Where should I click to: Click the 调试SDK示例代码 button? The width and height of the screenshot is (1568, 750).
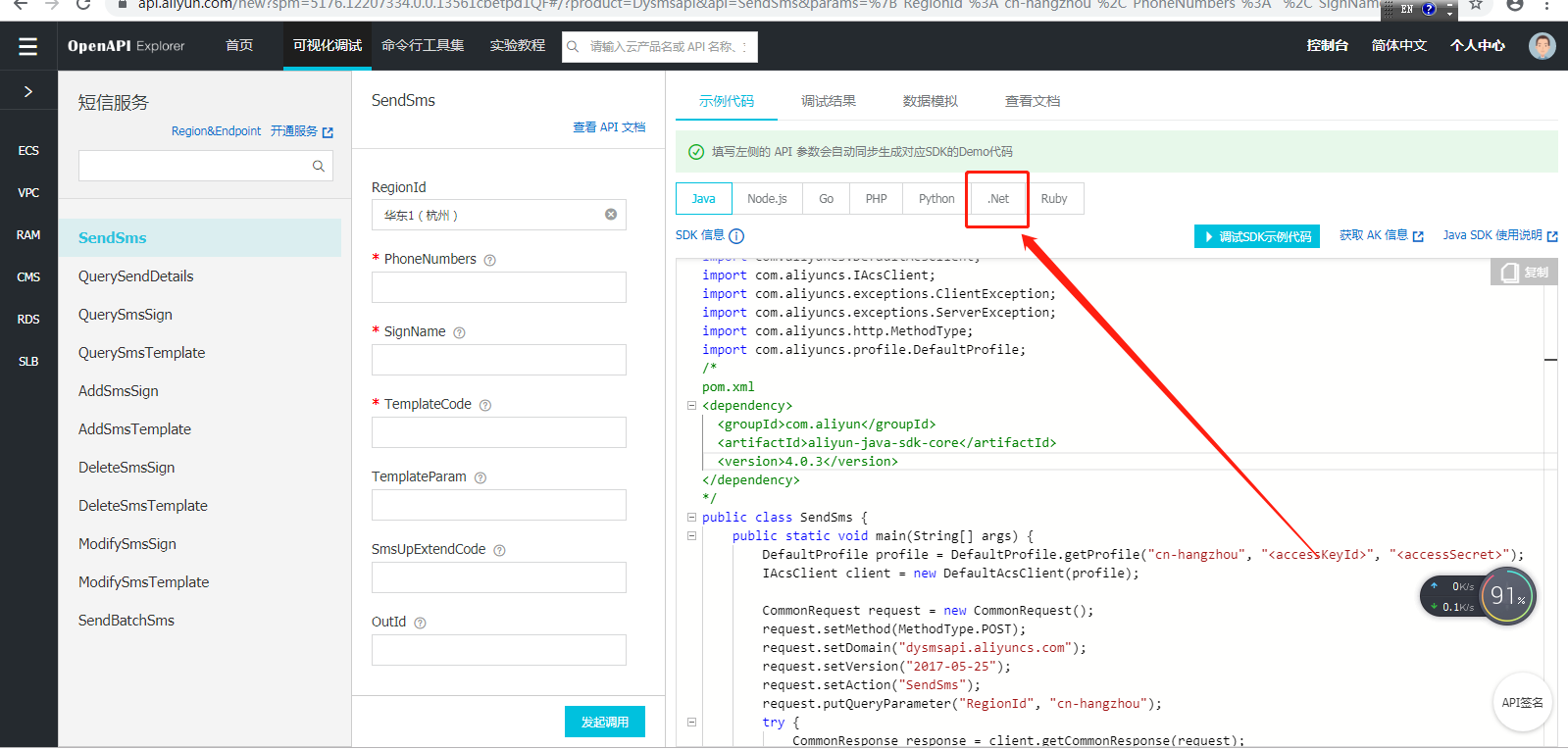(x=1256, y=236)
